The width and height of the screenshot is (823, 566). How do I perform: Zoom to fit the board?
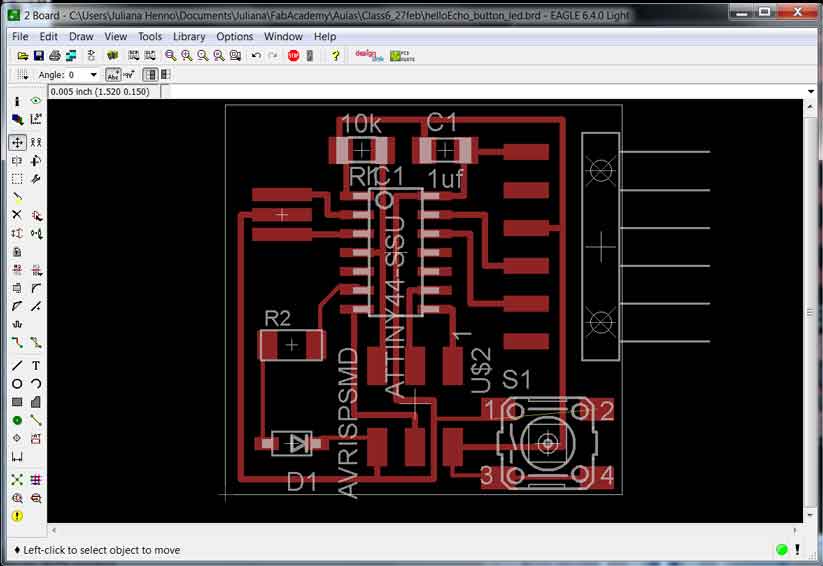(x=171, y=56)
